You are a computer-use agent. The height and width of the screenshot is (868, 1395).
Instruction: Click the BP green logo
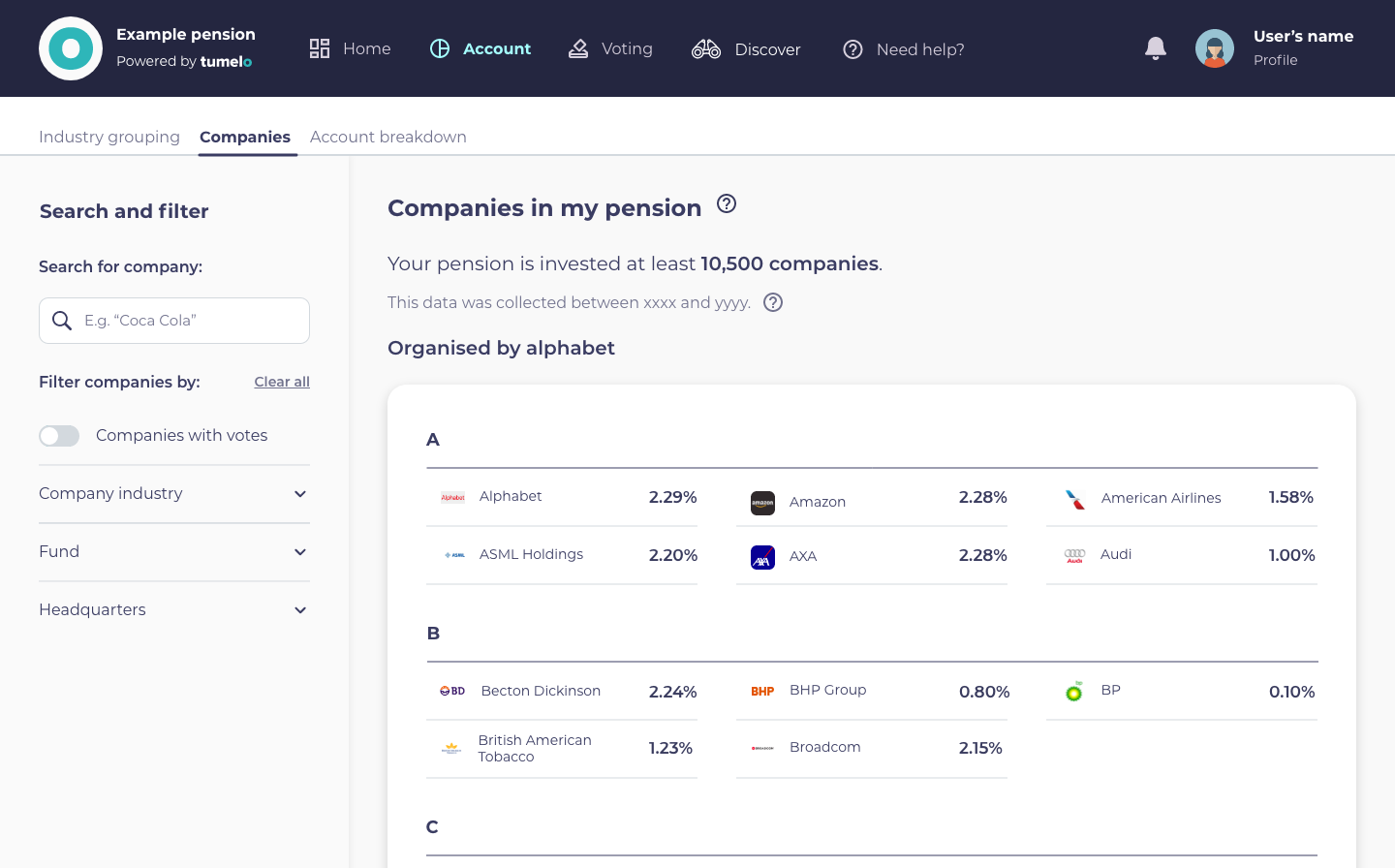(x=1074, y=692)
